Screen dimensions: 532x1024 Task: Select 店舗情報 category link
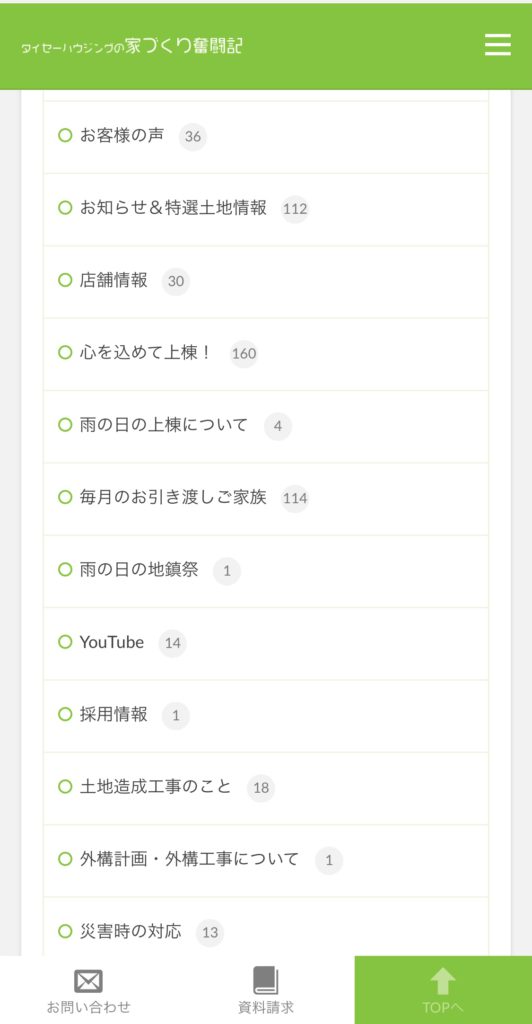tap(114, 280)
